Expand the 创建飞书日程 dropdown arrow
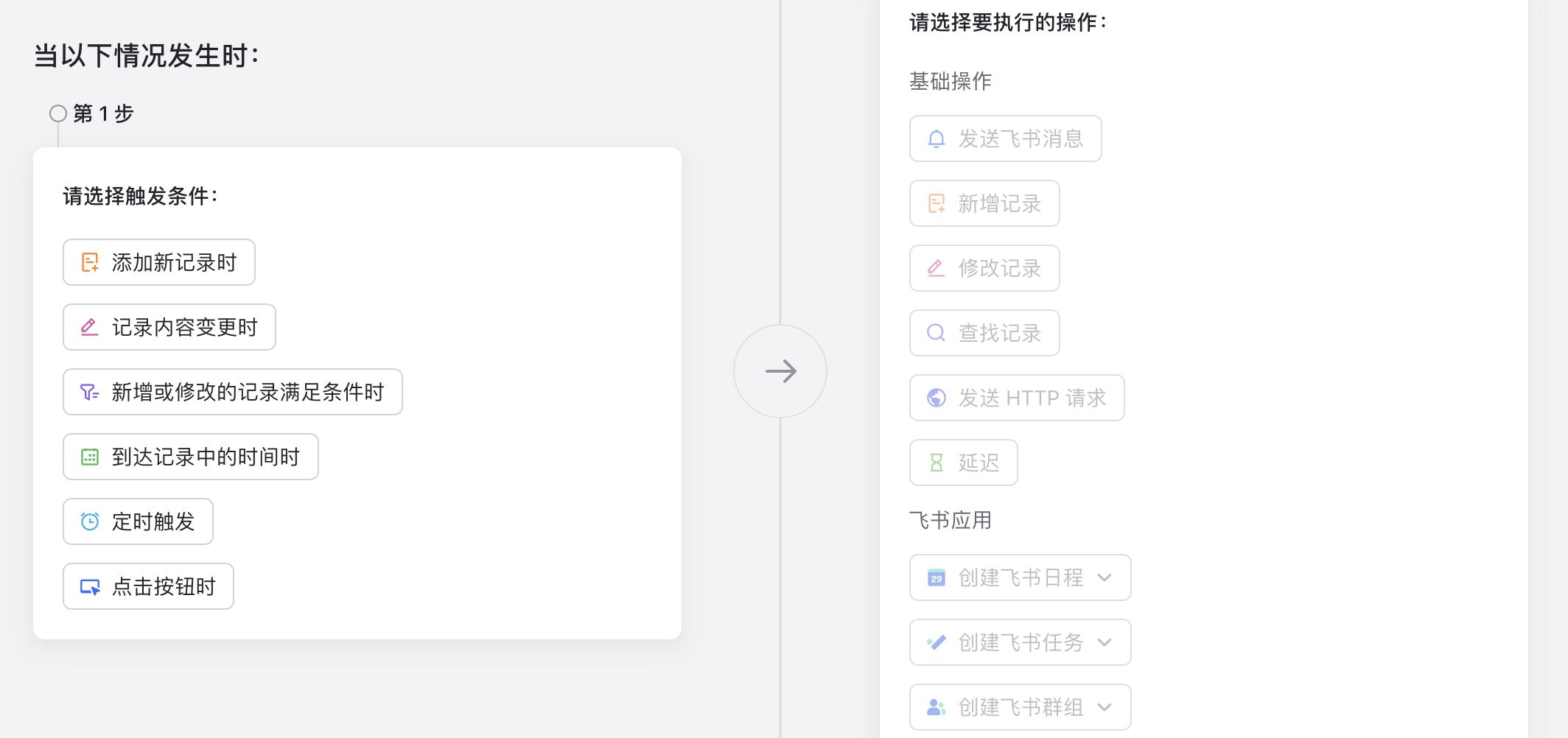Image resolution: width=1568 pixels, height=738 pixels. pyautogui.click(x=1105, y=578)
